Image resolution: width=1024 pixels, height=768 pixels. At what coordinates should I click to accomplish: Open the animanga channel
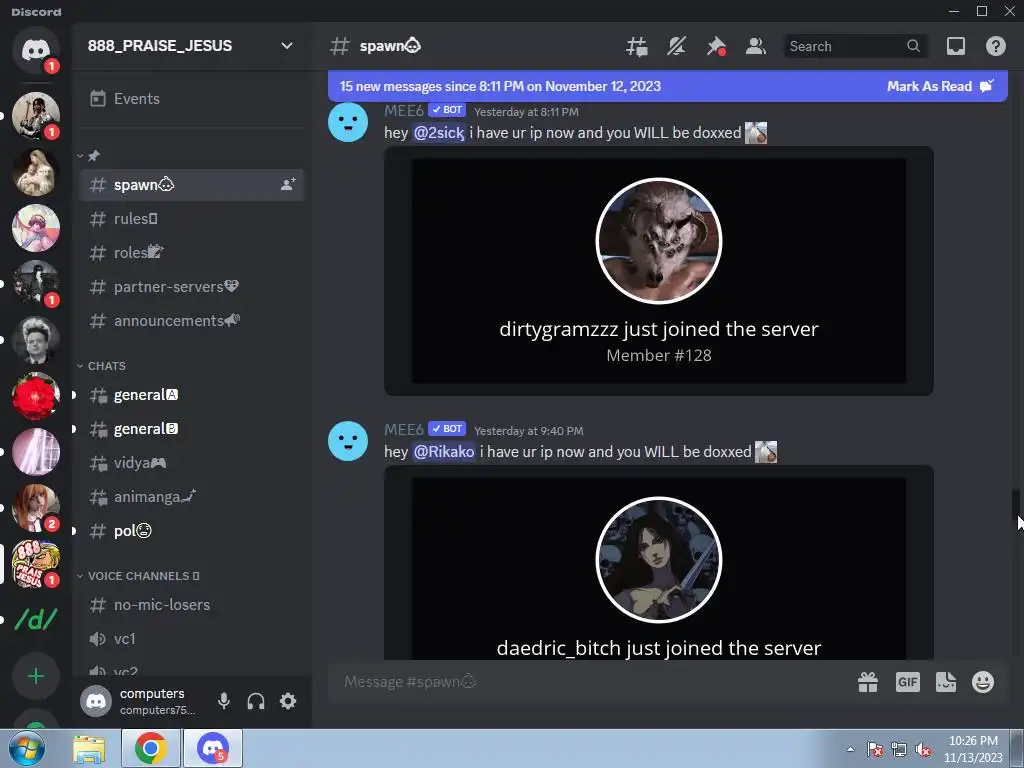[191, 497]
